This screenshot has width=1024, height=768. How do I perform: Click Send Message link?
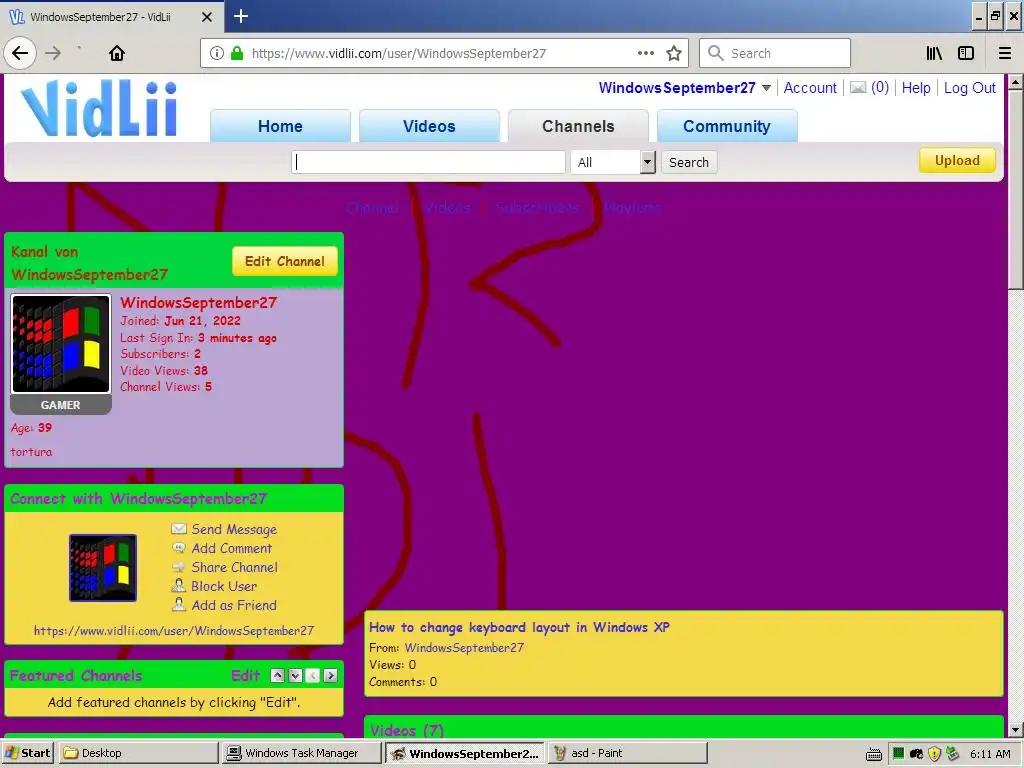[234, 529]
